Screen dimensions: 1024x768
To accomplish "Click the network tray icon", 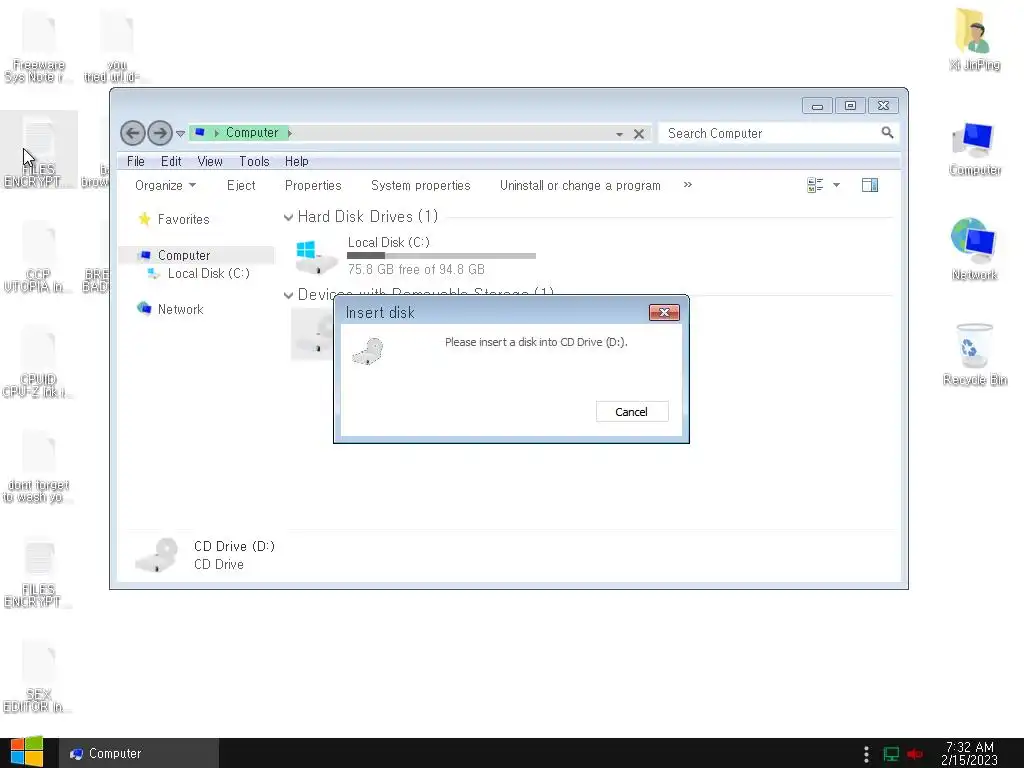I will [x=891, y=754].
